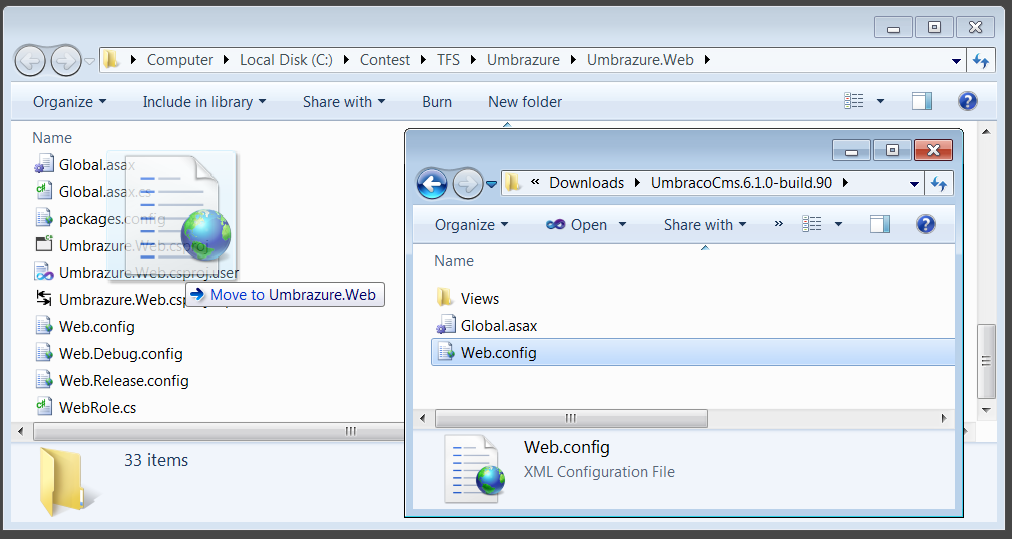The height and width of the screenshot is (539, 1012).
Task: Open Share with menu in Umbrazure.Web window
Action: point(344,102)
